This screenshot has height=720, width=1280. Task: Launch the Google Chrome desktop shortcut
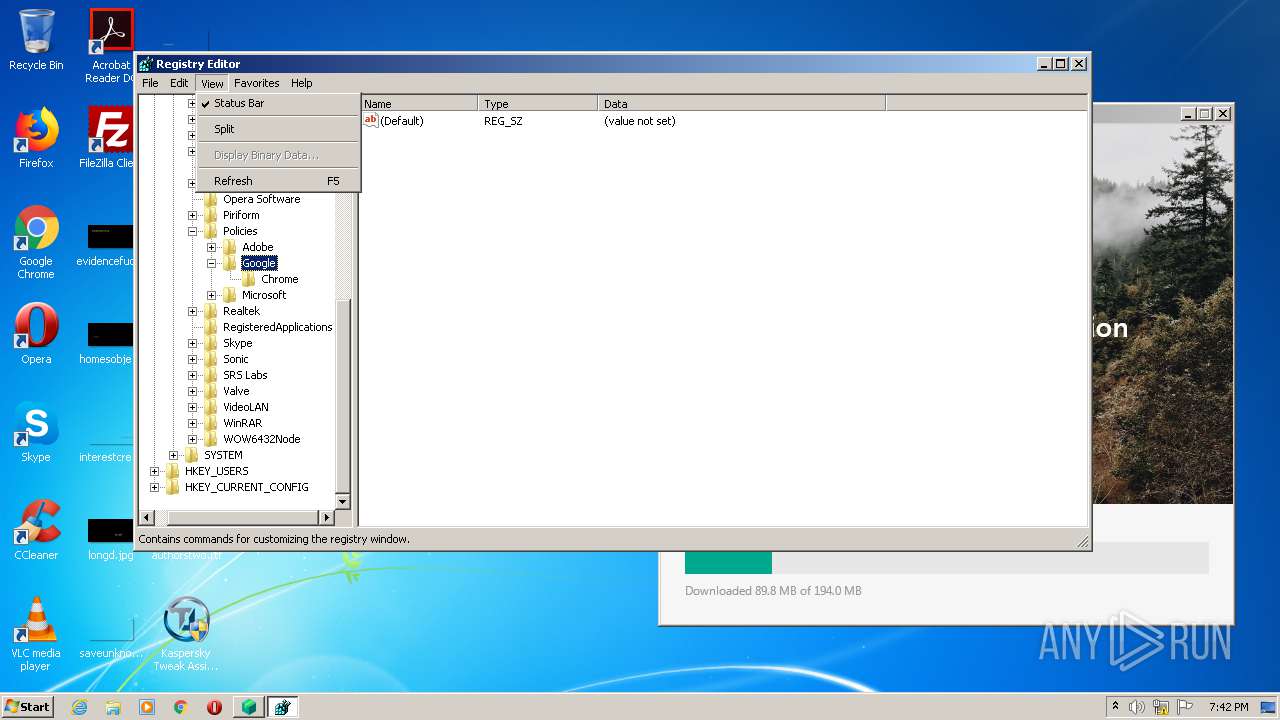(36, 242)
